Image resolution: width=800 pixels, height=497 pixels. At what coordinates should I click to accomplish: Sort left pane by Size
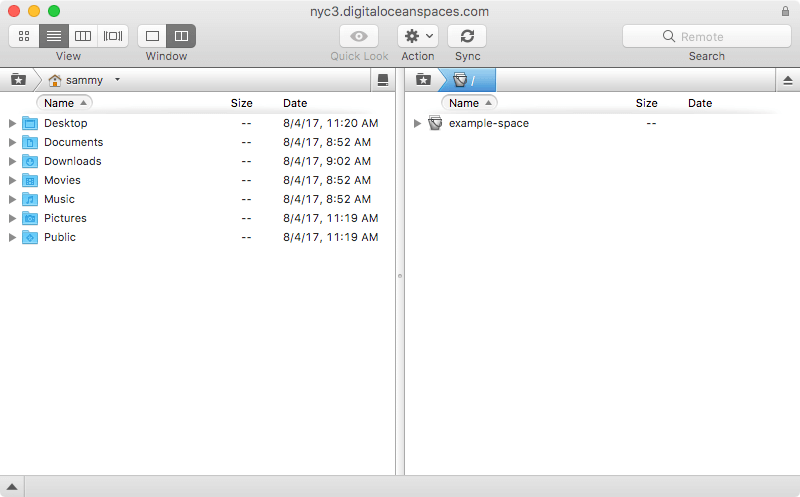(241, 103)
